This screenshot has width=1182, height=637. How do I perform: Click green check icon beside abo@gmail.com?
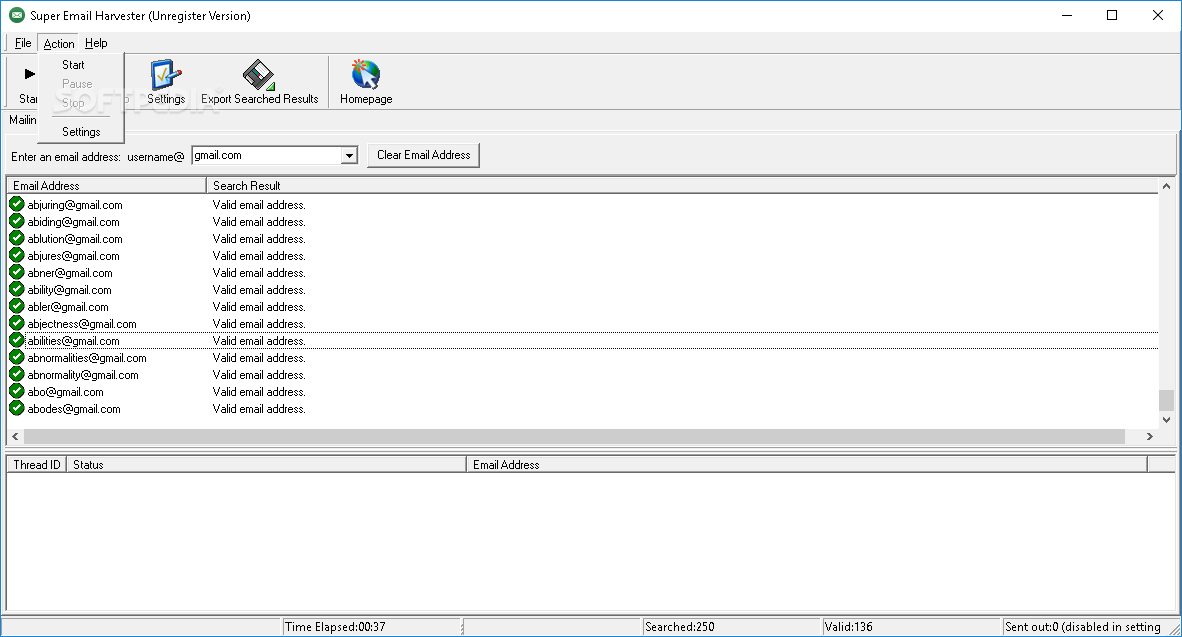17,391
